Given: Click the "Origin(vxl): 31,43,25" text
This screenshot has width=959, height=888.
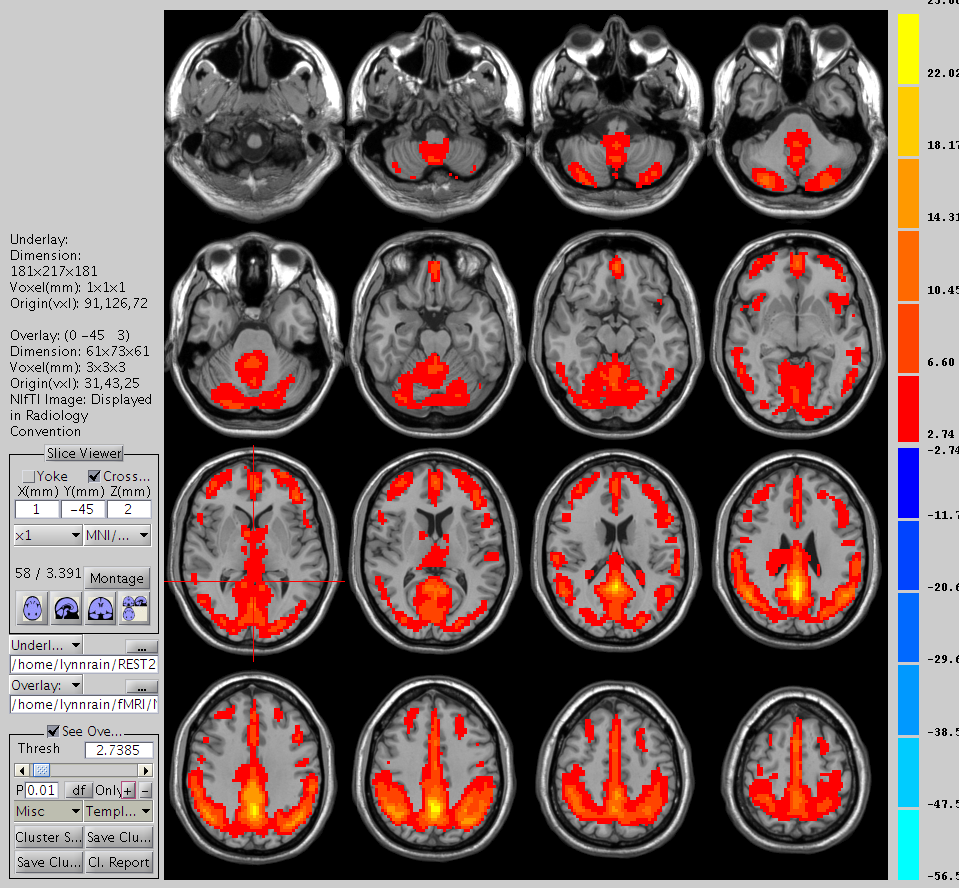Looking at the screenshot, I should (x=75, y=383).
